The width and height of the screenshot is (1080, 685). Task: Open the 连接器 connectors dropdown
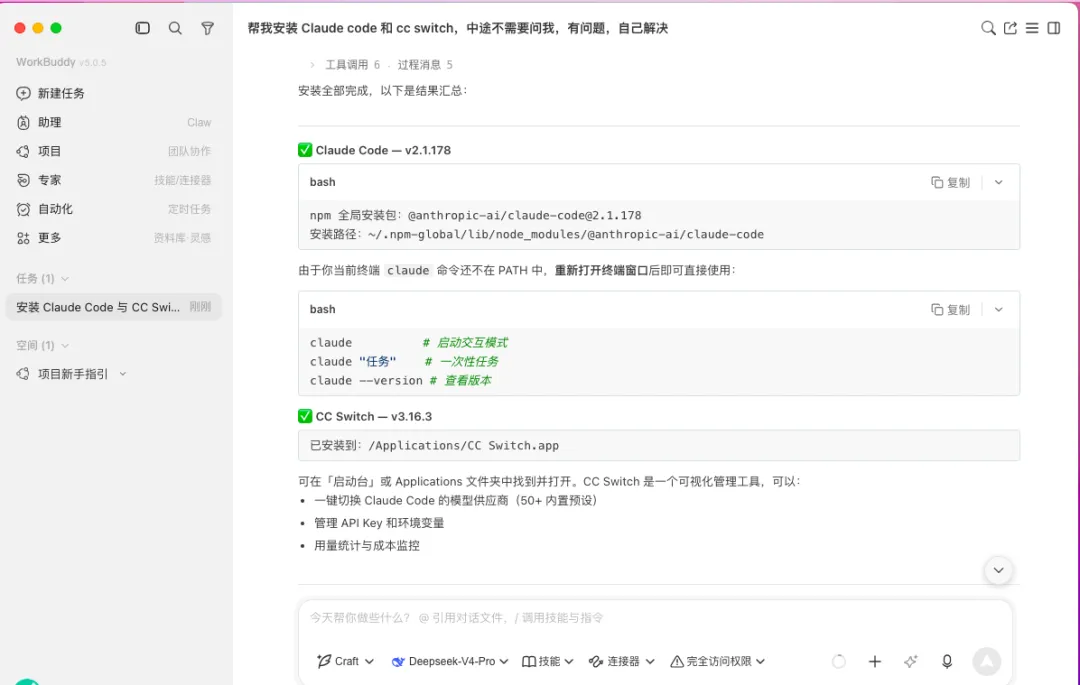621,662
